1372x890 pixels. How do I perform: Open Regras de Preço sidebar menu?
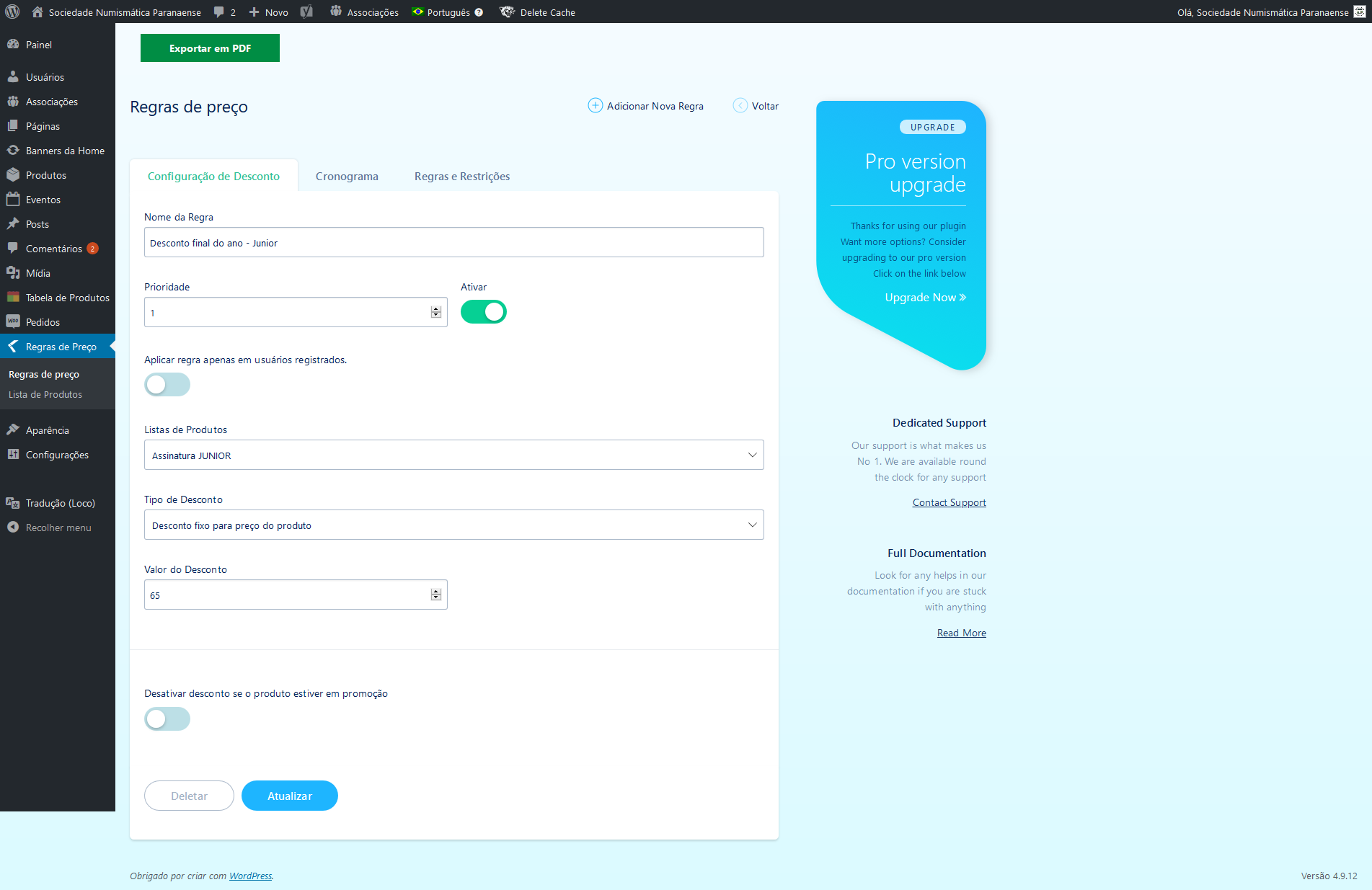pos(58,346)
